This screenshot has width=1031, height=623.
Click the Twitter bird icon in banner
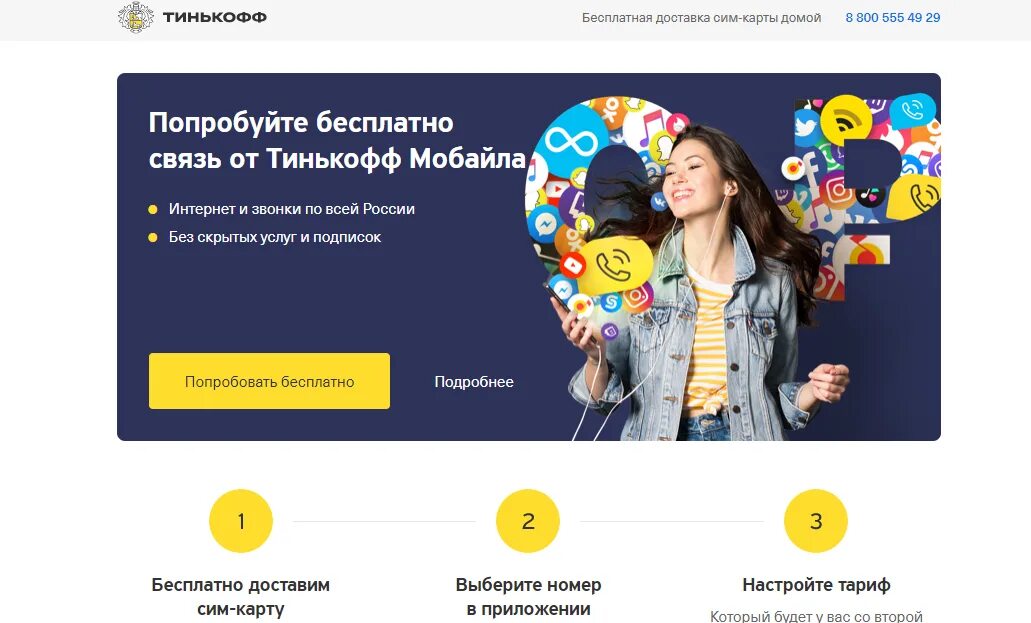(806, 126)
